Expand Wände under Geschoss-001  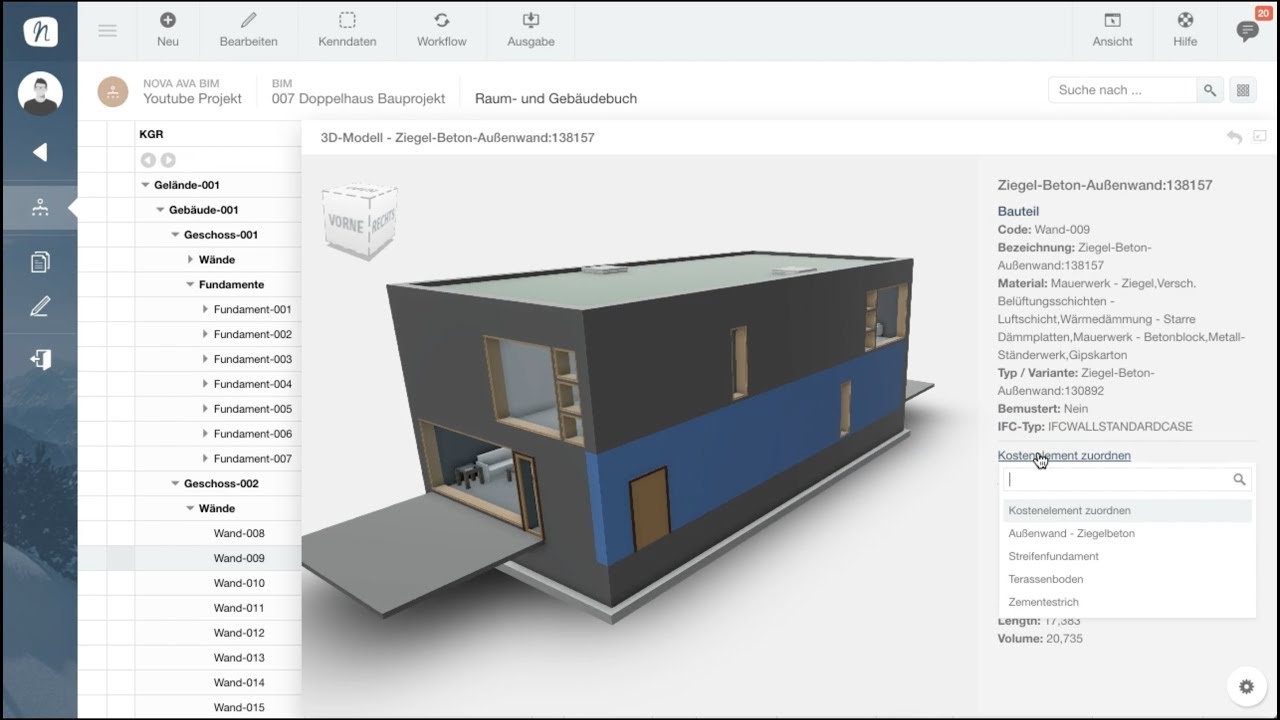tap(191, 260)
